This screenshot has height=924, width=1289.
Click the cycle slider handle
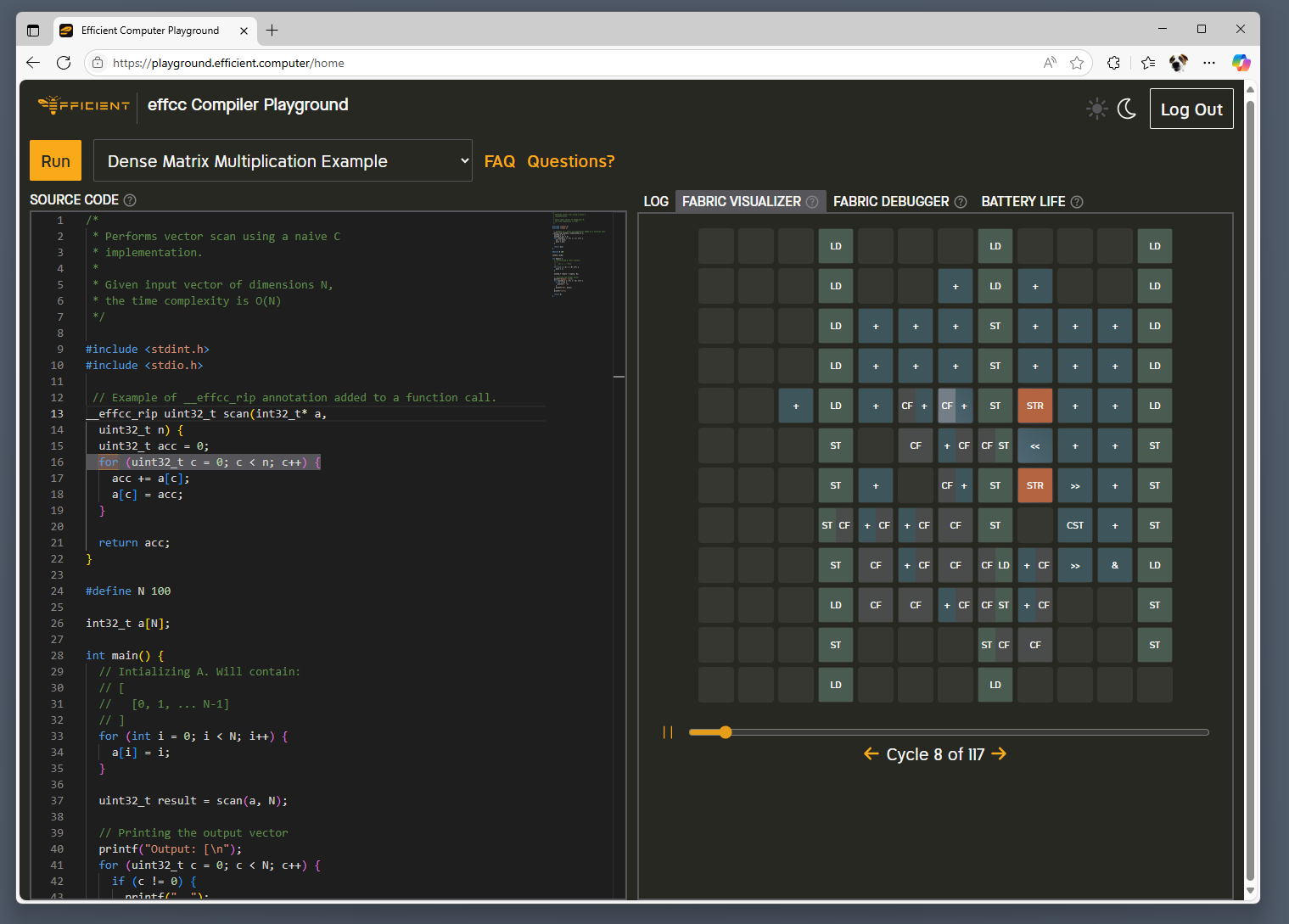pyautogui.click(x=725, y=732)
